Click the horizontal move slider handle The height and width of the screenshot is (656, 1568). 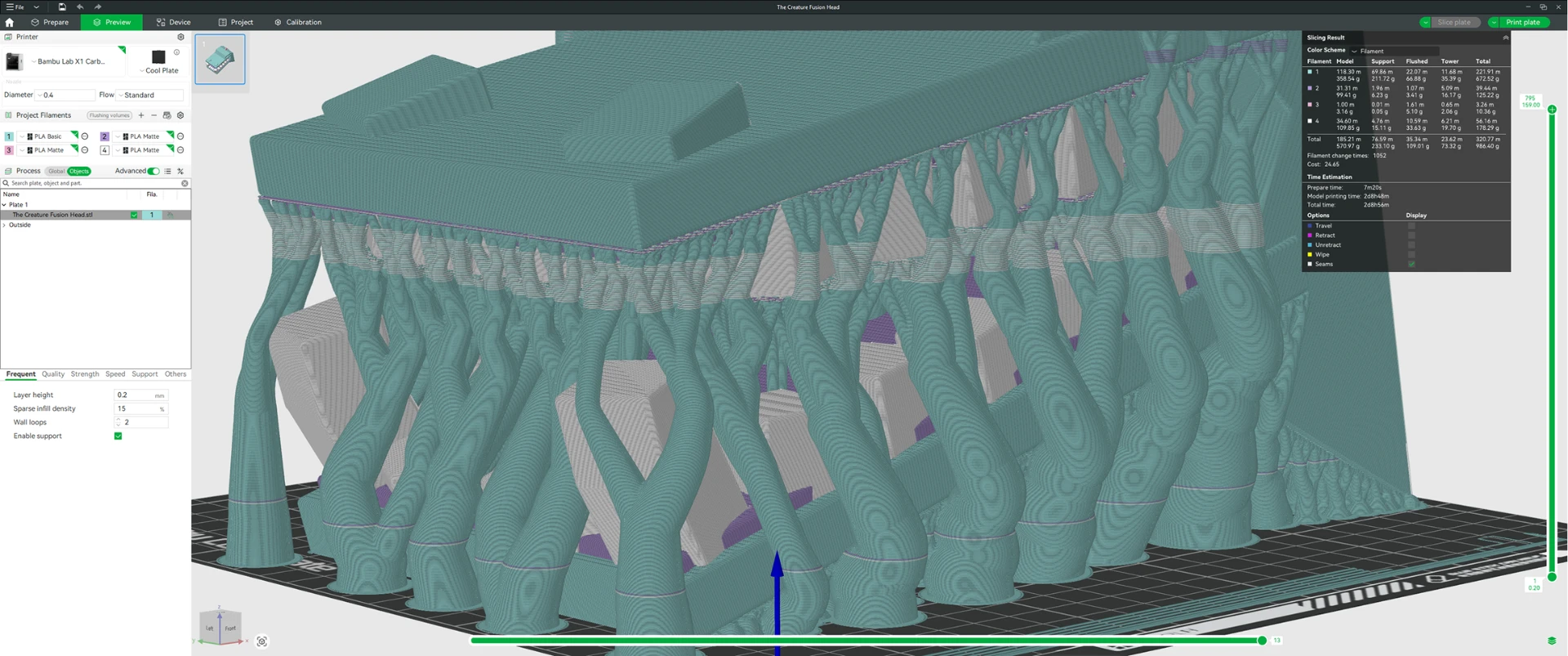pyautogui.click(x=1262, y=640)
